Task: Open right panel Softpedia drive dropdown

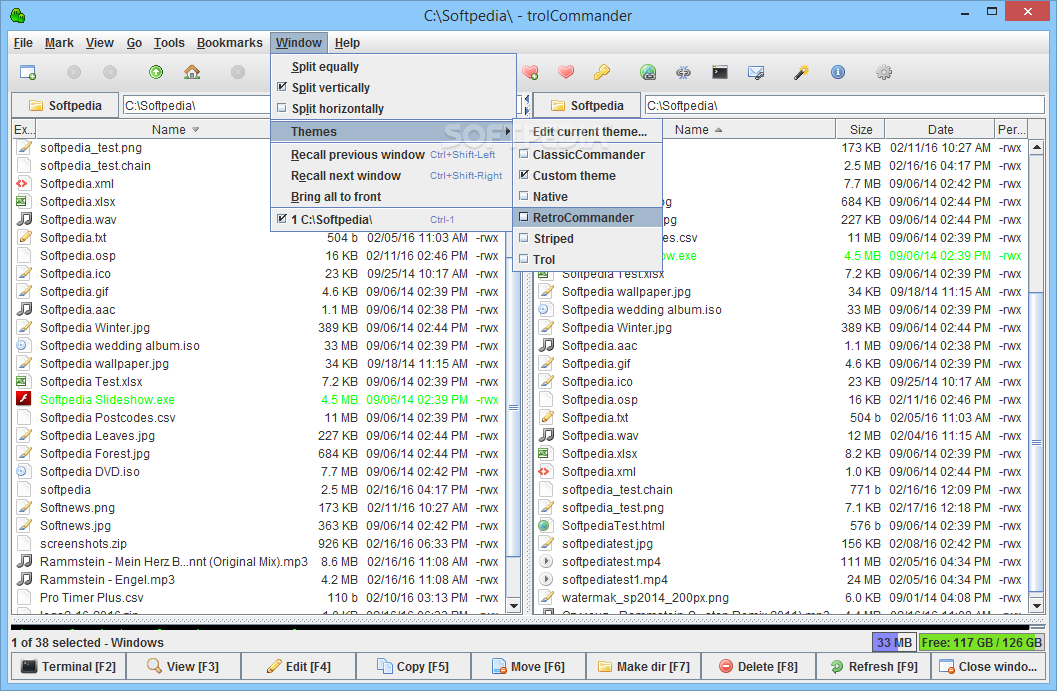Action: 587,105
